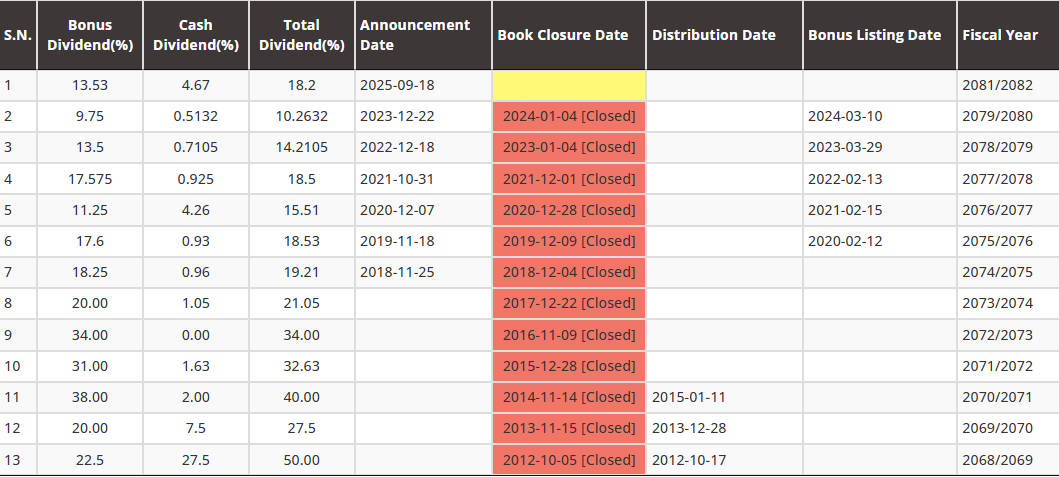Click the Fiscal Year column header
This screenshot has height=477, width=1059.
pos(1008,35)
